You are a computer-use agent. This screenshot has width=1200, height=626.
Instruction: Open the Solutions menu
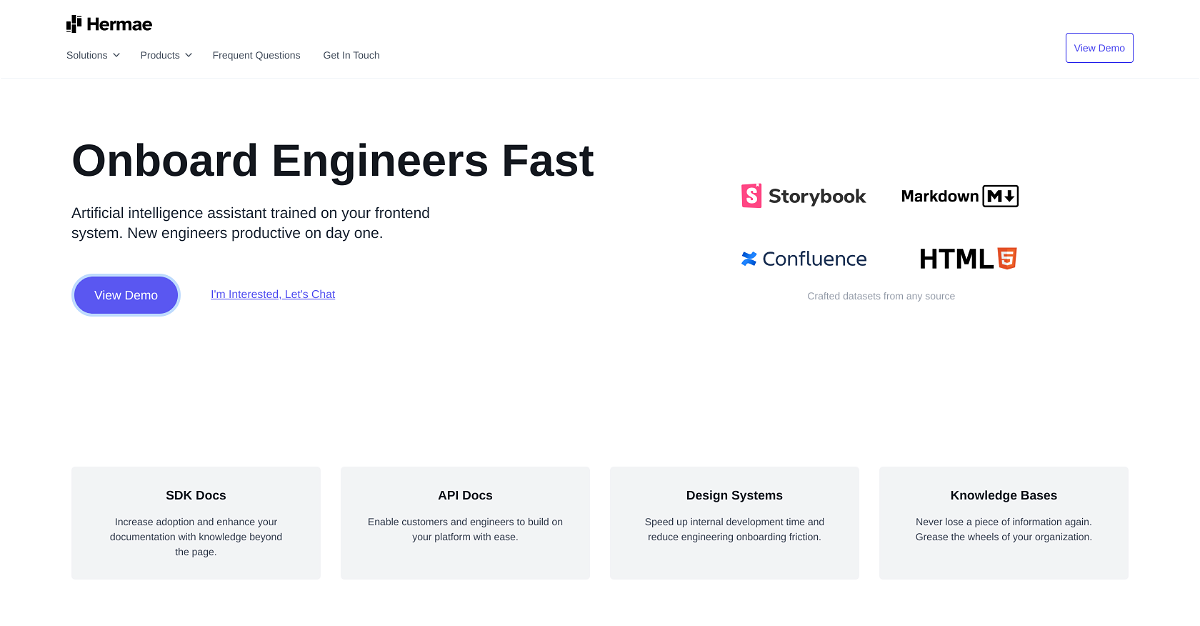coord(87,56)
